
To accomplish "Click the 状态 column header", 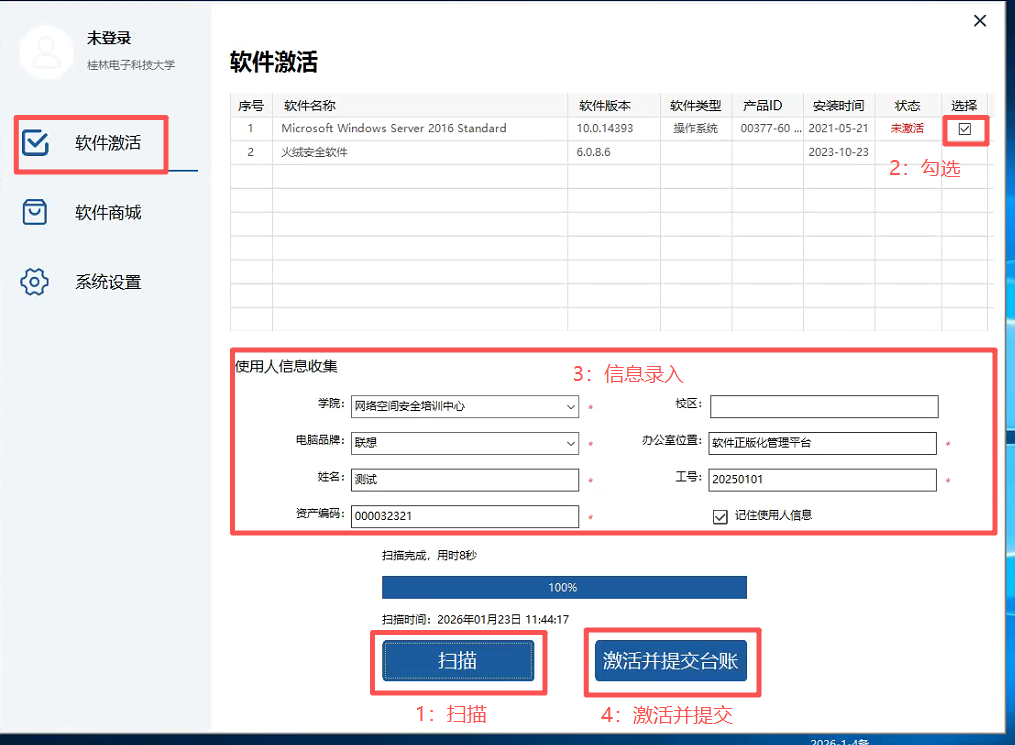I will click(x=907, y=106).
